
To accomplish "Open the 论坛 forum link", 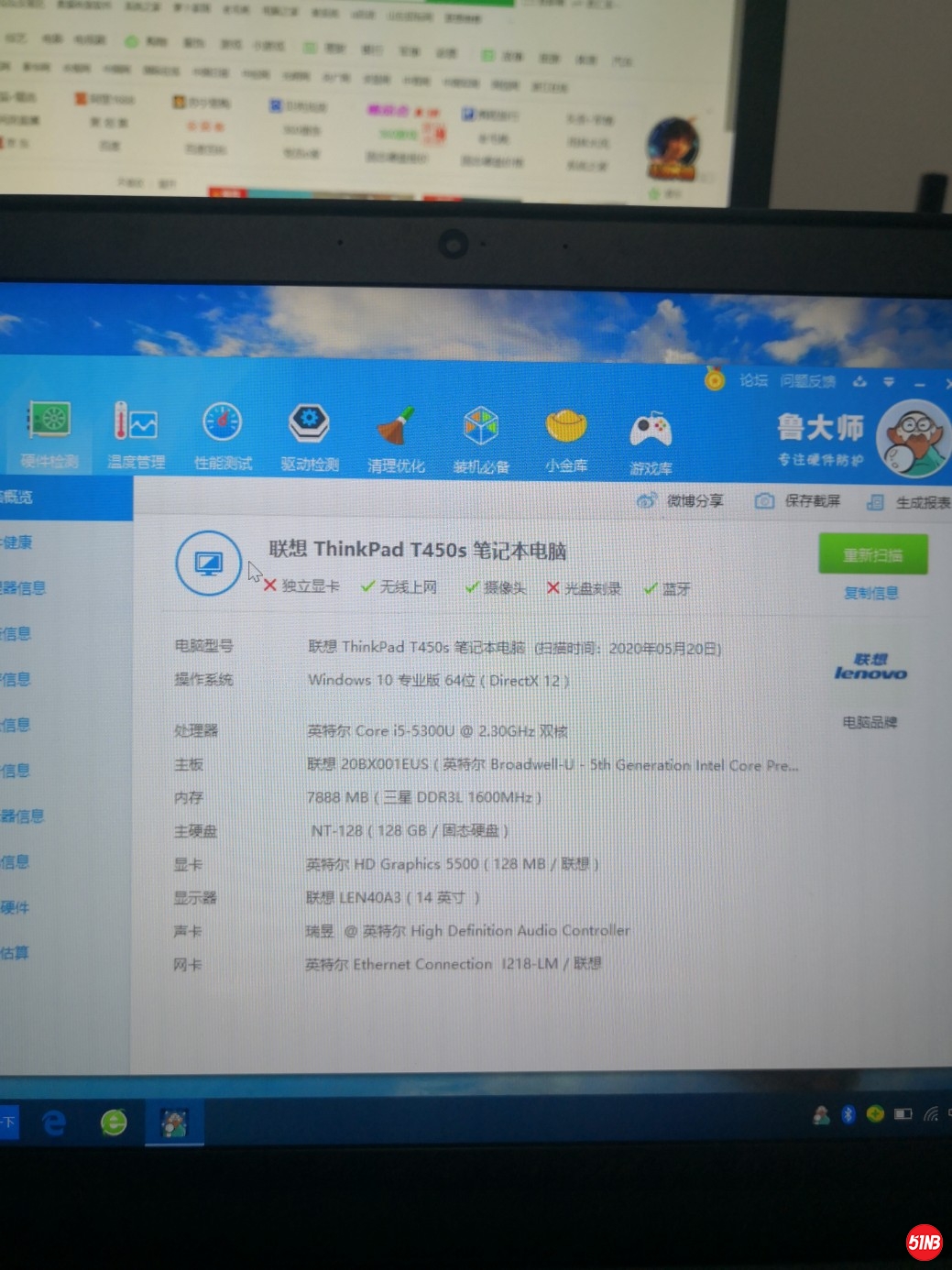I will (x=753, y=380).
